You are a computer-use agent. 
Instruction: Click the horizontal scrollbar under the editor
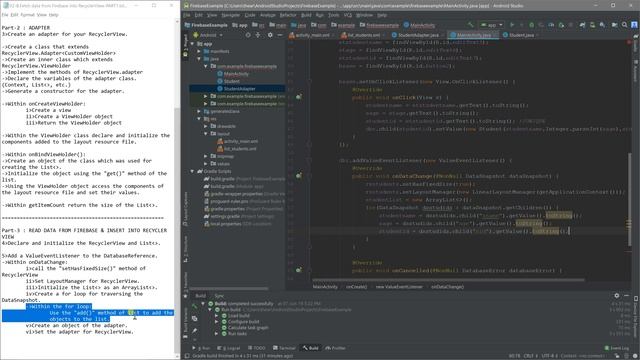click(x=448, y=280)
